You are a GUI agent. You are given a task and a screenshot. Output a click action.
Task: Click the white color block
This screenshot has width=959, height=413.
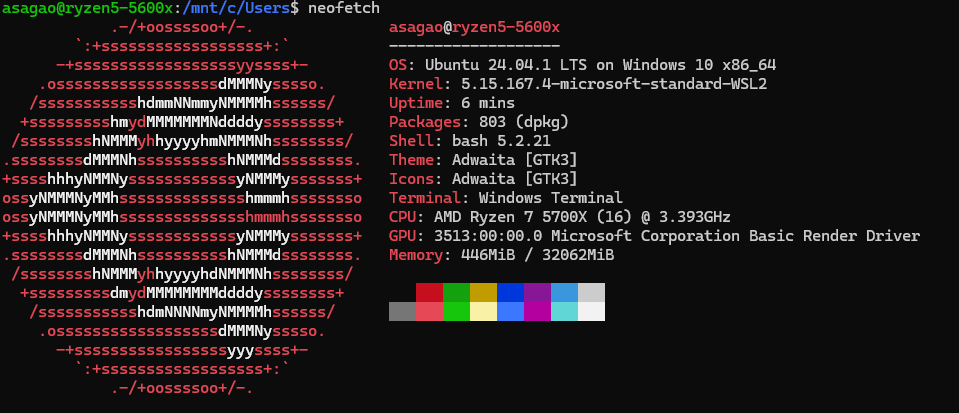tap(591, 311)
